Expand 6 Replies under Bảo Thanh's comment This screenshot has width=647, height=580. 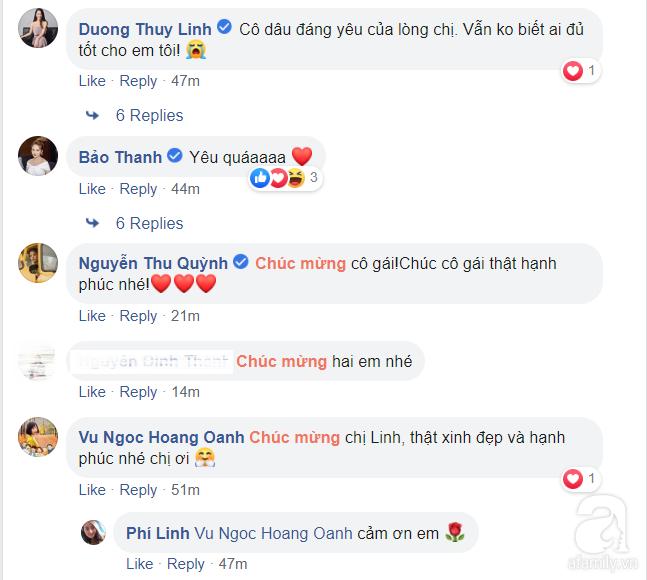pyautogui.click(x=149, y=223)
